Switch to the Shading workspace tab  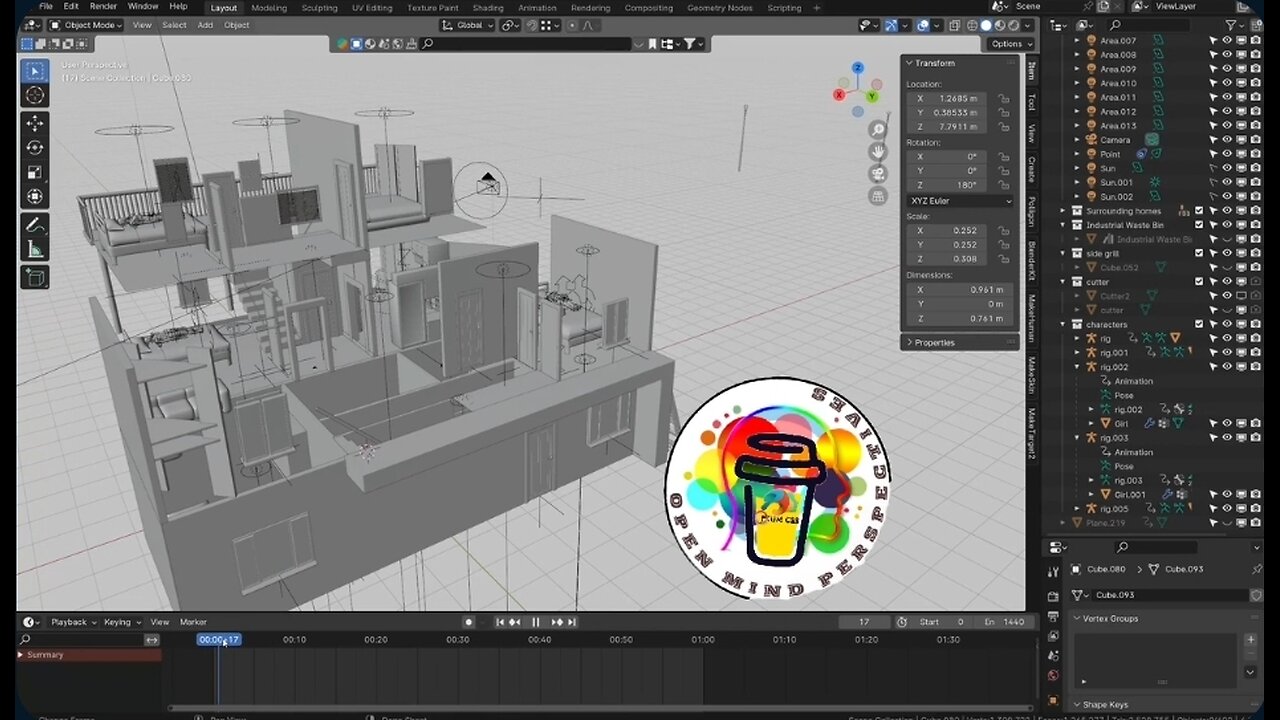(488, 7)
